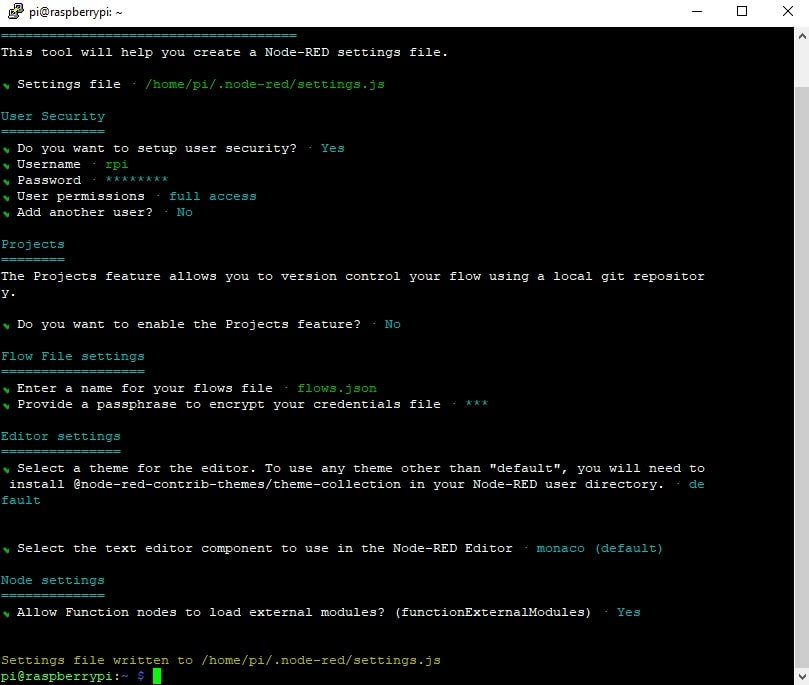Image resolution: width=809 pixels, height=685 pixels.
Task: Click the 'User Security' heading
Action: point(53,116)
